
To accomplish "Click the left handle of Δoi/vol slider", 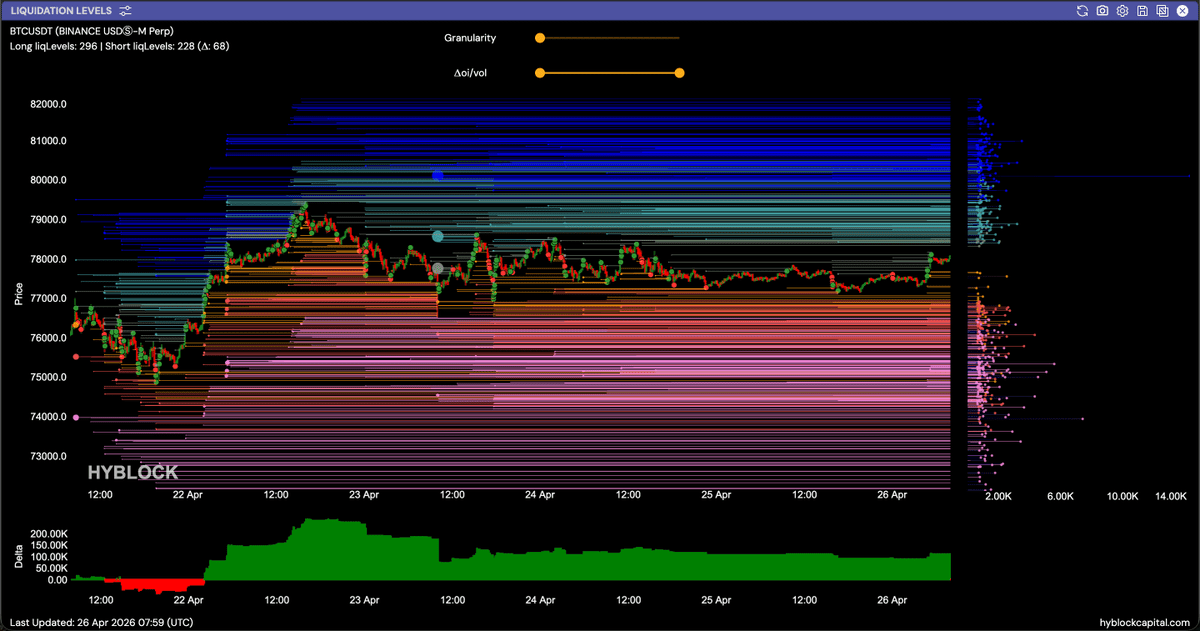I will [x=540, y=73].
